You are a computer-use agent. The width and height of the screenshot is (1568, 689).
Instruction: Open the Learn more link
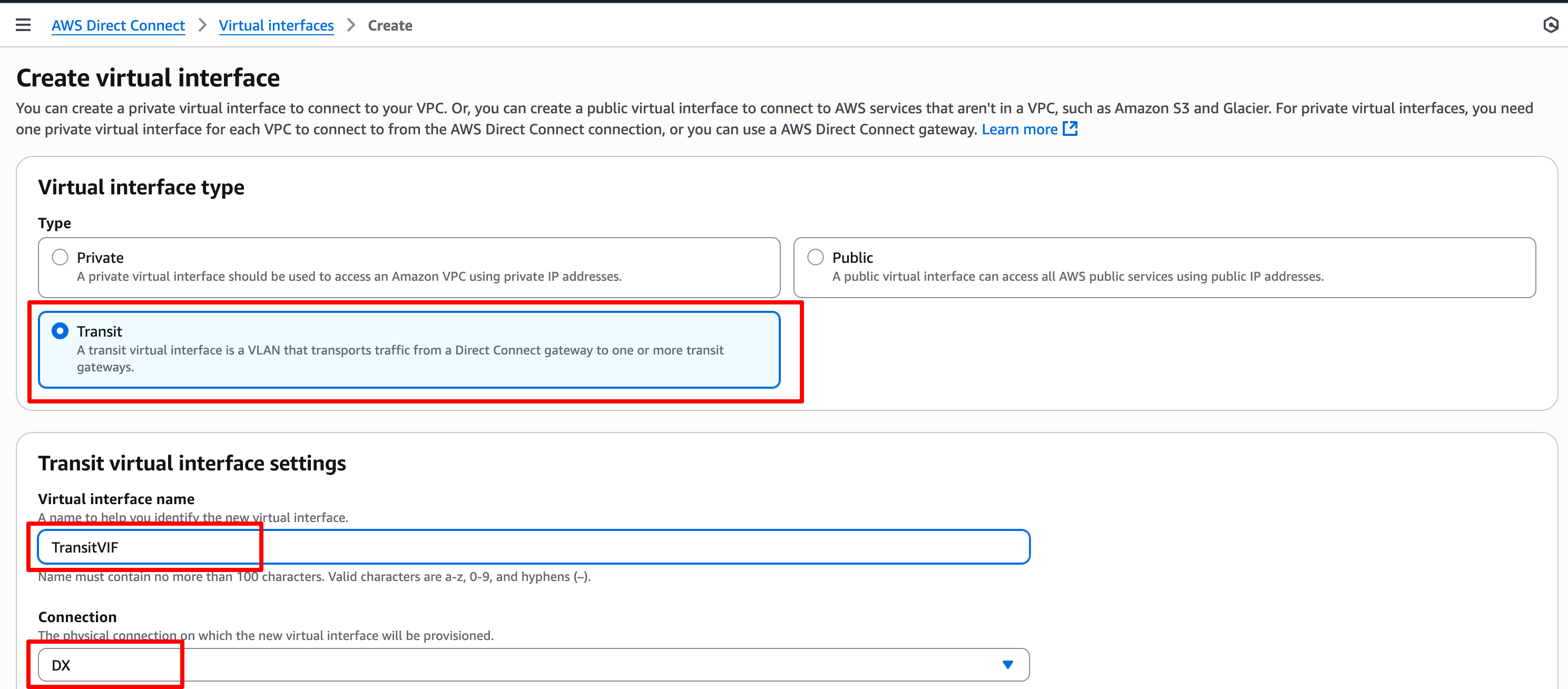coord(1019,129)
